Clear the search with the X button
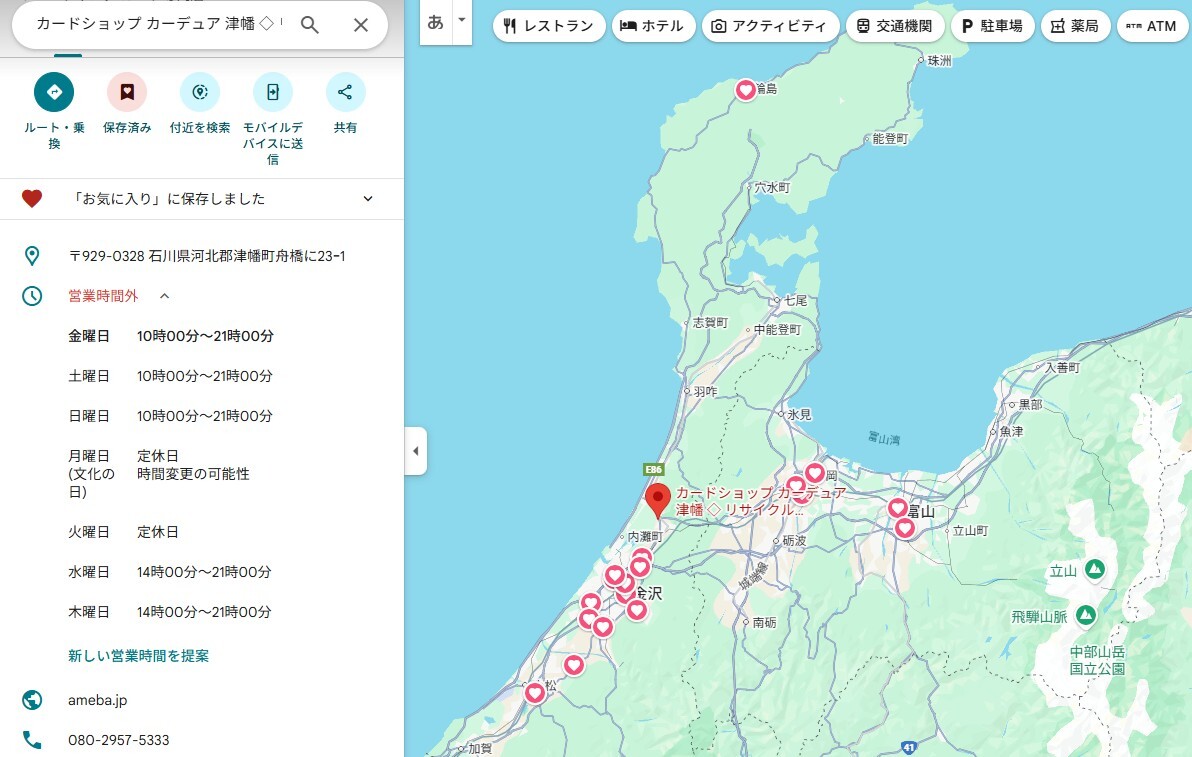The height and width of the screenshot is (757, 1192). coord(361,25)
